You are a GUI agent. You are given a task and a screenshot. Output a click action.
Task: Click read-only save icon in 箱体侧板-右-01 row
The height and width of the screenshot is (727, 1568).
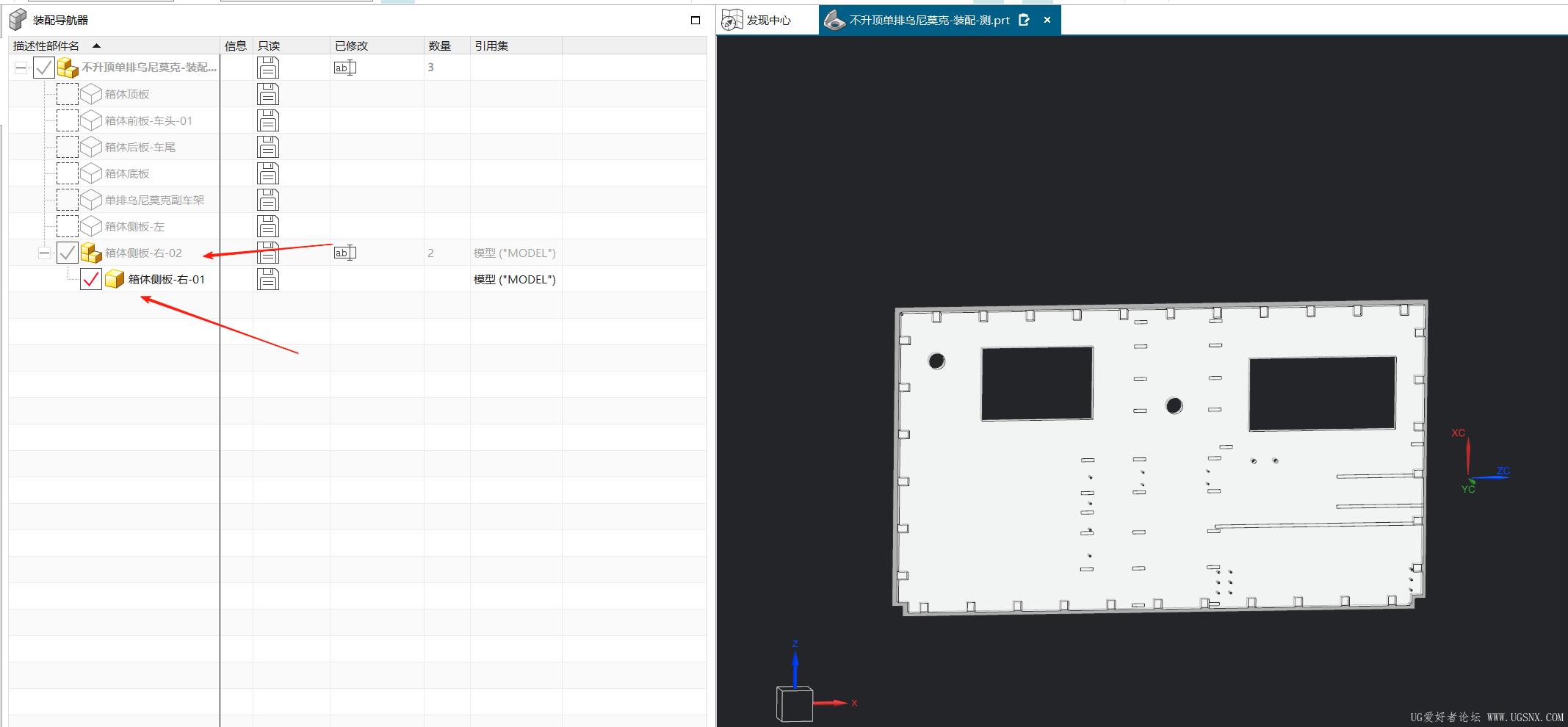tap(268, 279)
